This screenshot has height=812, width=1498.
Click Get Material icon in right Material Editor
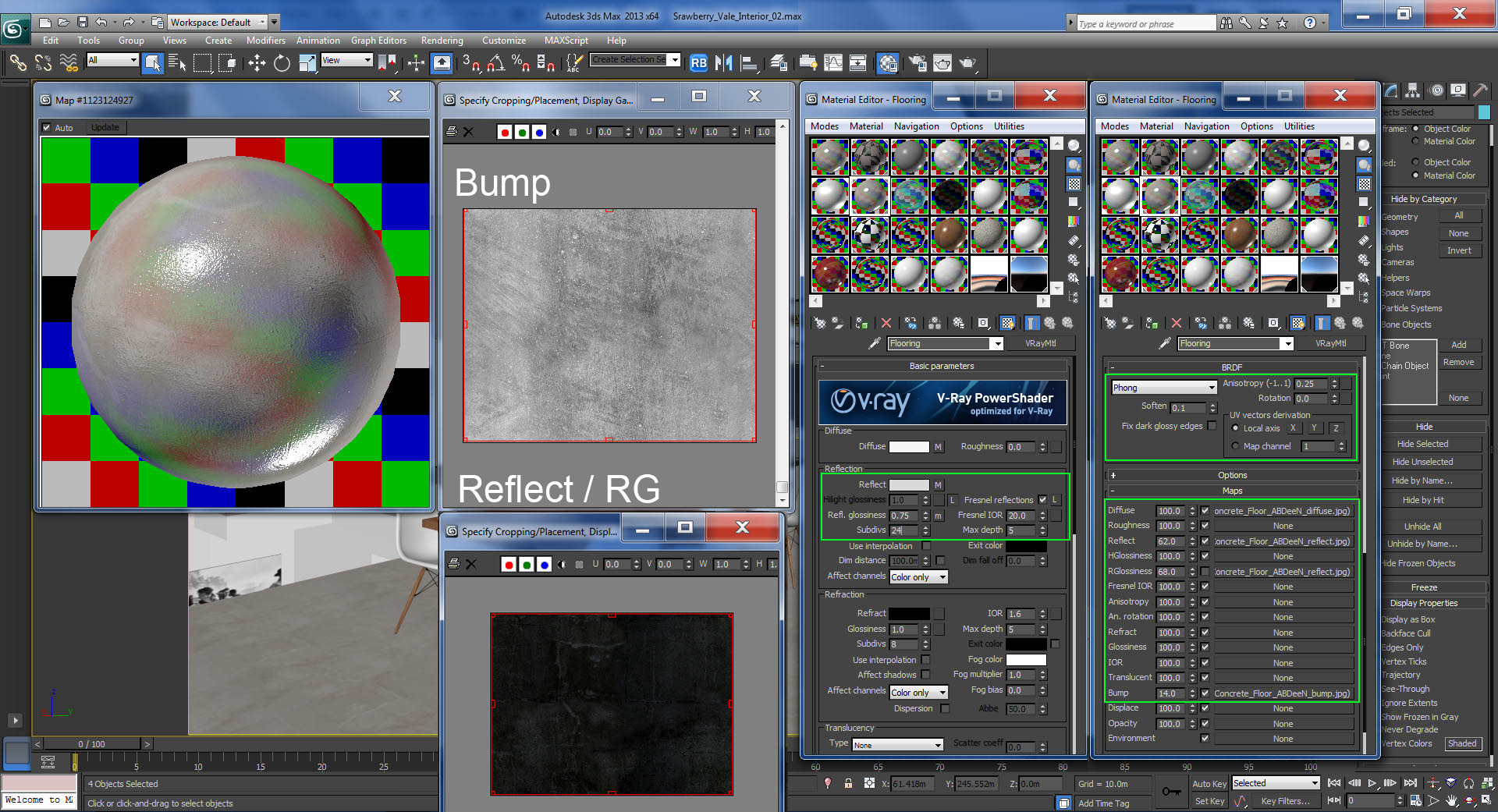[1109, 323]
